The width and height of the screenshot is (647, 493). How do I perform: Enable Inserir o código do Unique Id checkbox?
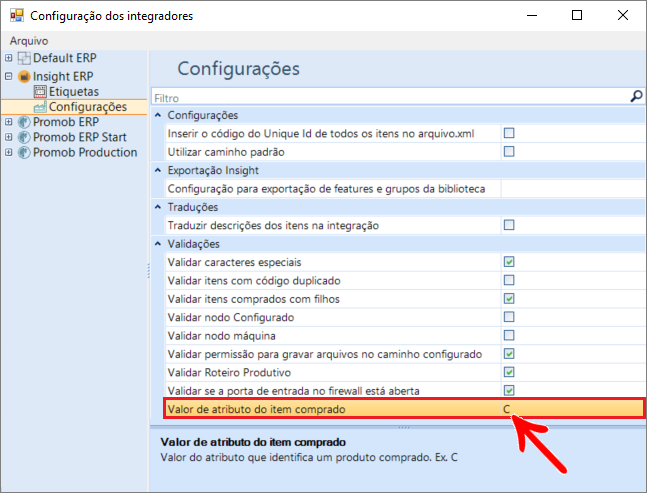pyautogui.click(x=509, y=133)
